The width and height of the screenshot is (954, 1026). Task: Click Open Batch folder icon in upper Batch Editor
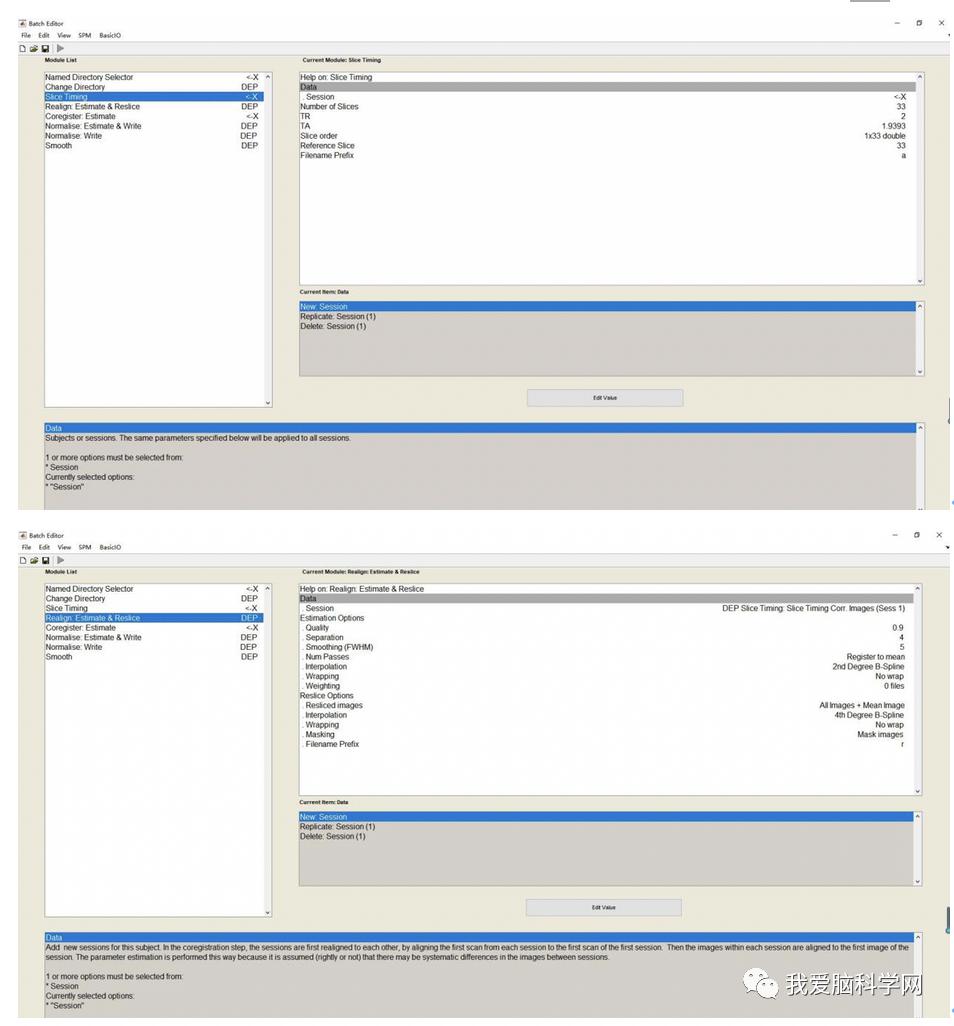click(34, 48)
